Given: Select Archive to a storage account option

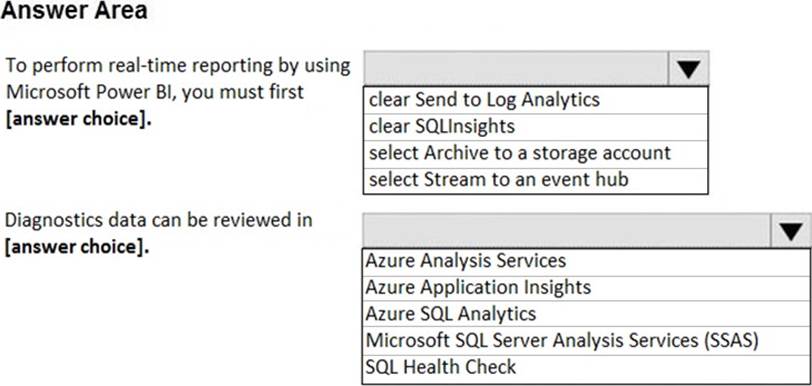Looking at the screenshot, I should [535, 153].
